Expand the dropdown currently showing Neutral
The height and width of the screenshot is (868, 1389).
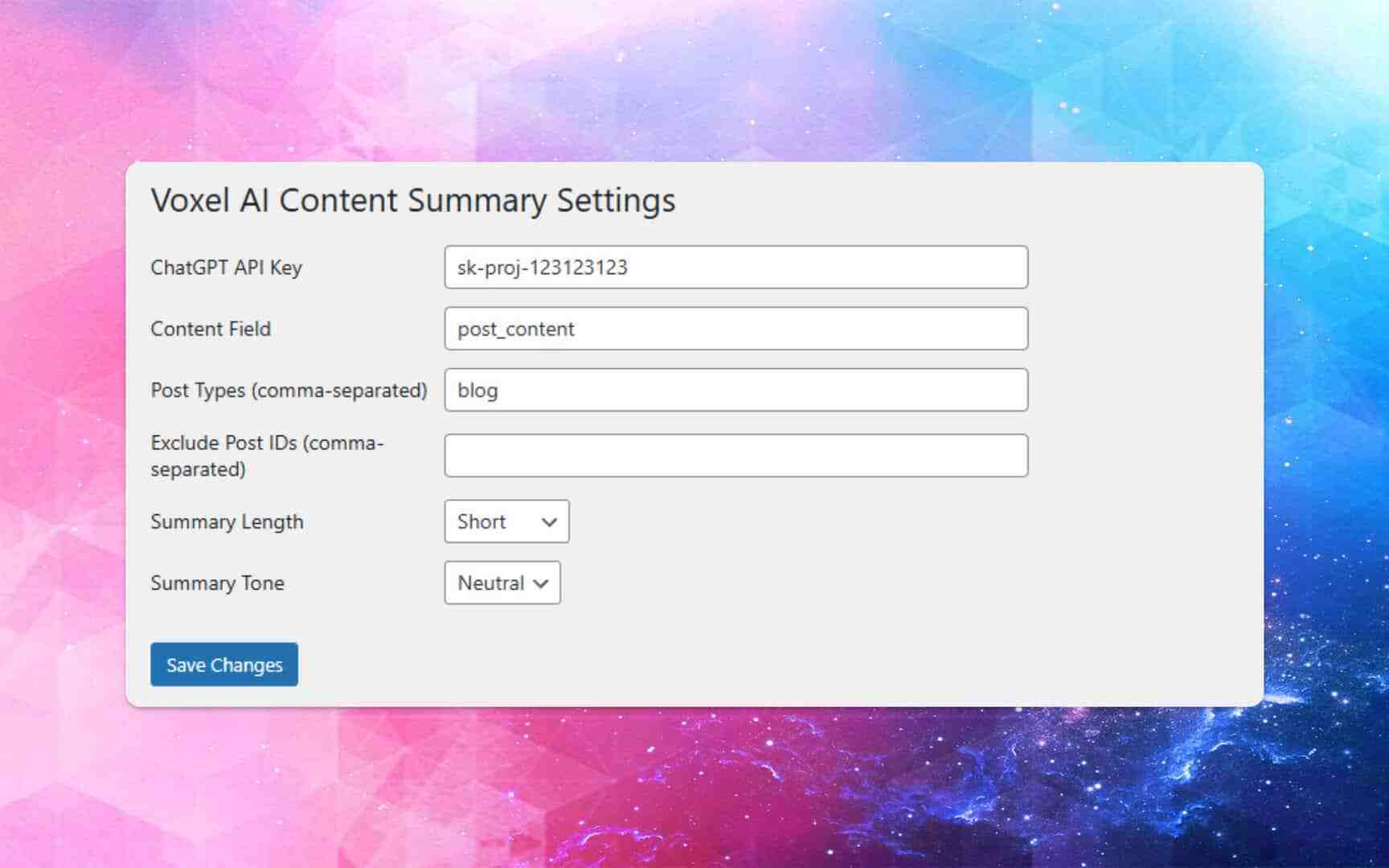click(x=502, y=583)
